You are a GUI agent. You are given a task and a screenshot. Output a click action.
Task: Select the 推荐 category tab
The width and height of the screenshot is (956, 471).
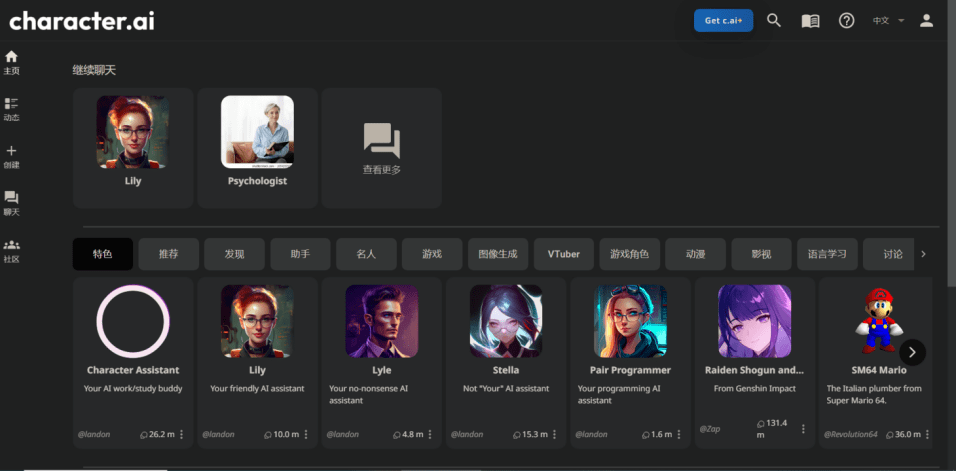[x=169, y=254]
